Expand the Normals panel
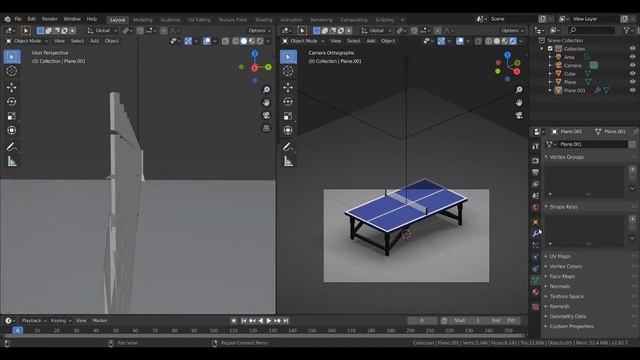Image resolution: width=640 pixels, height=360 pixels. (560, 286)
